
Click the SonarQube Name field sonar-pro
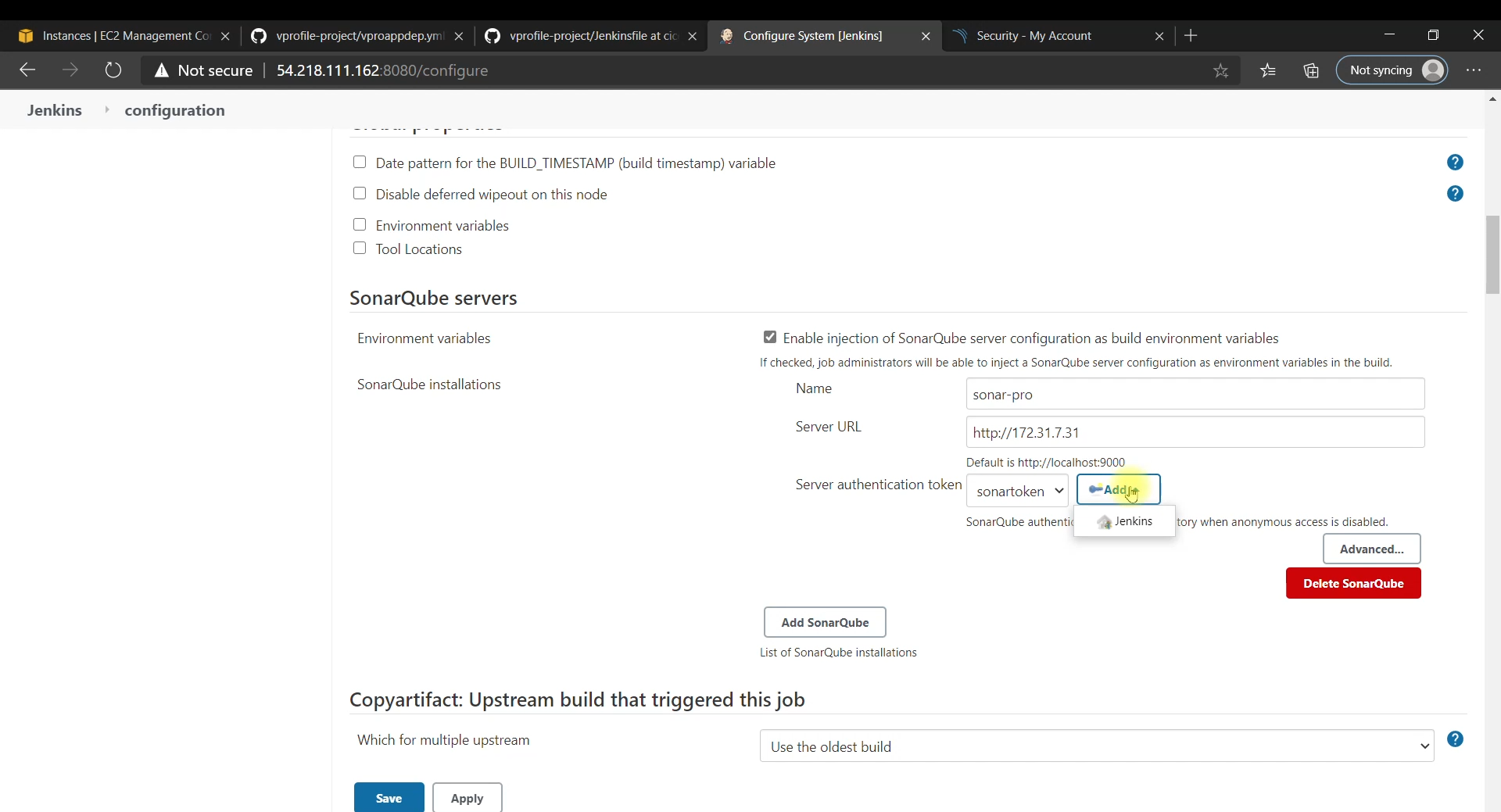[x=1195, y=394]
